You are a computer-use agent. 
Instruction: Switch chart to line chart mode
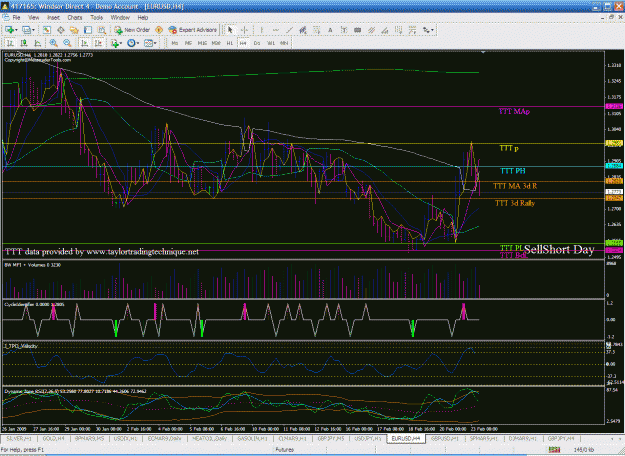(x=37, y=43)
